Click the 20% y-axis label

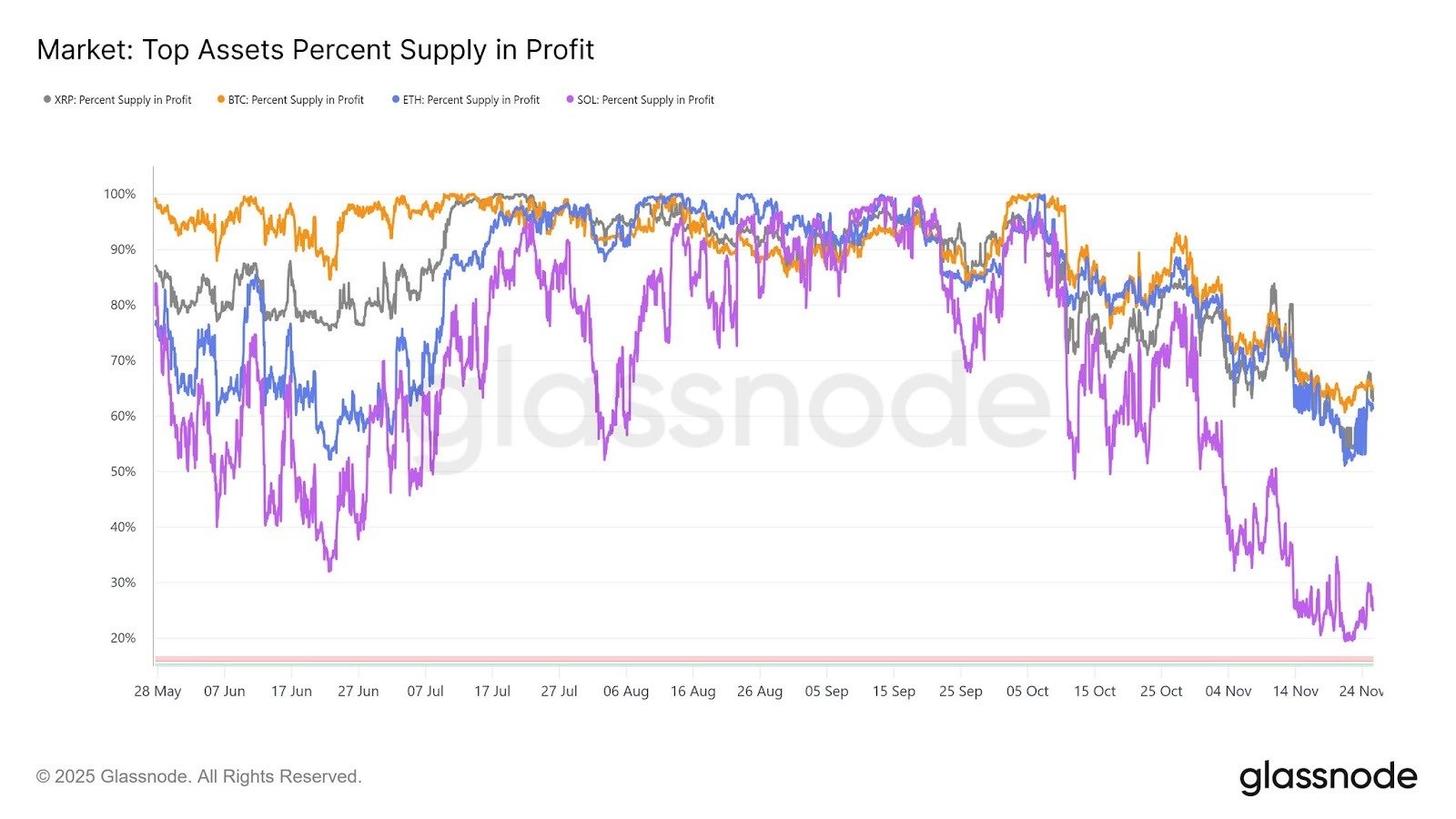tap(123, 638)
